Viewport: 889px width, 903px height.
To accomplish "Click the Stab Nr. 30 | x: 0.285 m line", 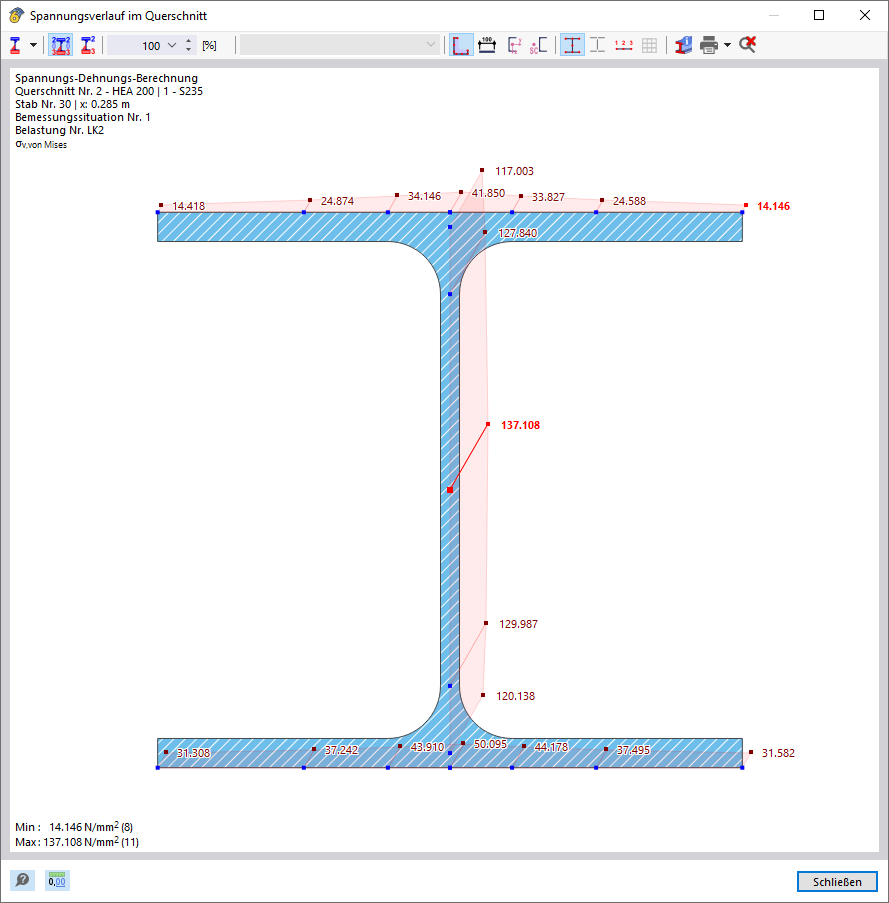I will (73, 104).
